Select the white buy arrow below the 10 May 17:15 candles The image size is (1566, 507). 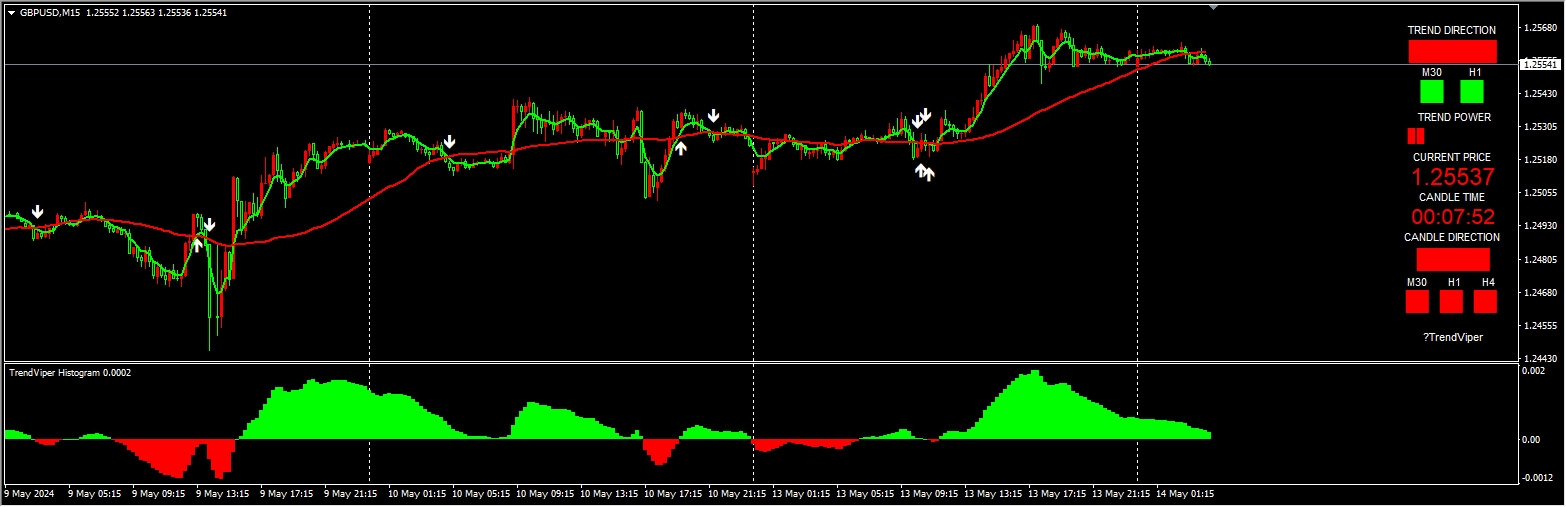pyautogui.click(x=681, y=148)
